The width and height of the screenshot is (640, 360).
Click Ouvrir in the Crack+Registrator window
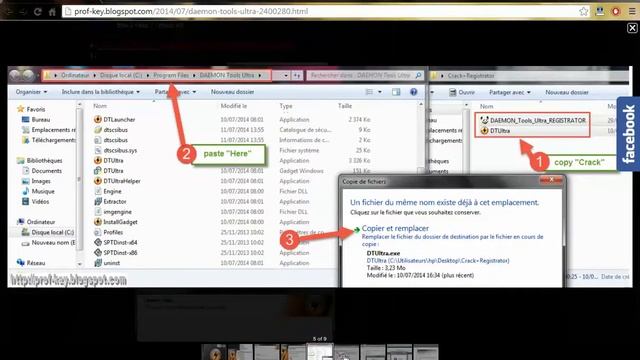click(462, 92)
